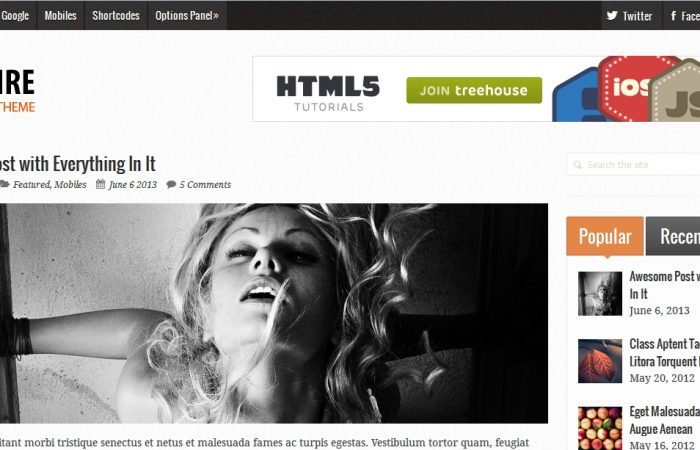Open the Featured category link
The image size is (700, 450).
click(31, 184)
